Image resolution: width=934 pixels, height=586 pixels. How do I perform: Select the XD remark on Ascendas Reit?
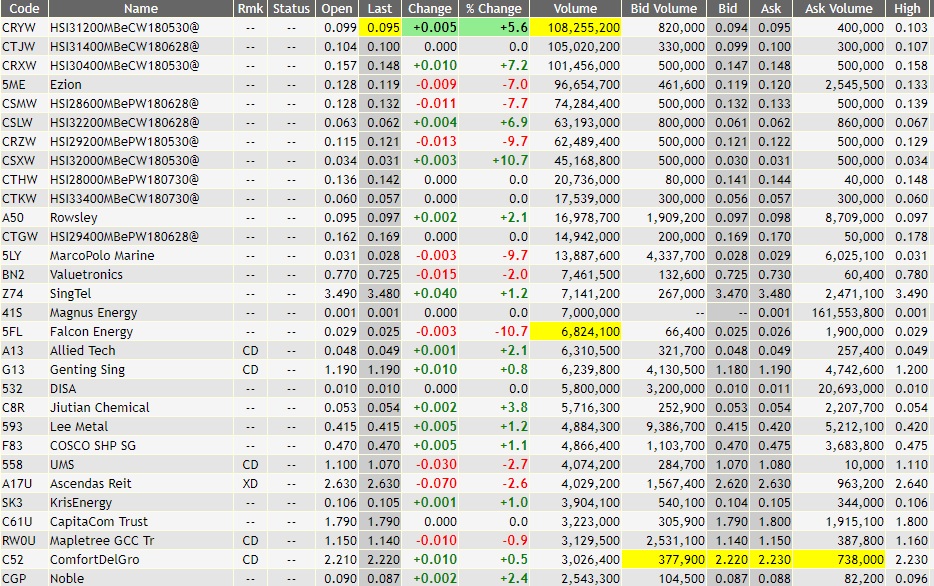coord(248,484)
